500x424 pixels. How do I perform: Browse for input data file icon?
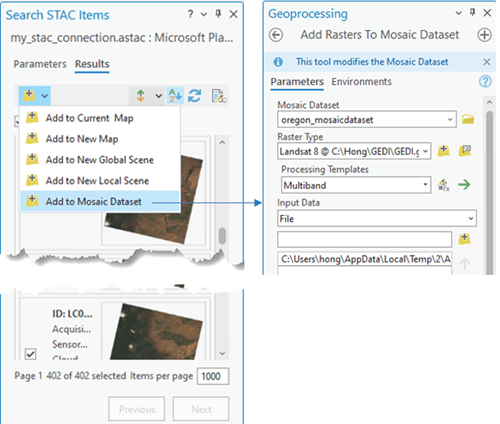(464, 239)
